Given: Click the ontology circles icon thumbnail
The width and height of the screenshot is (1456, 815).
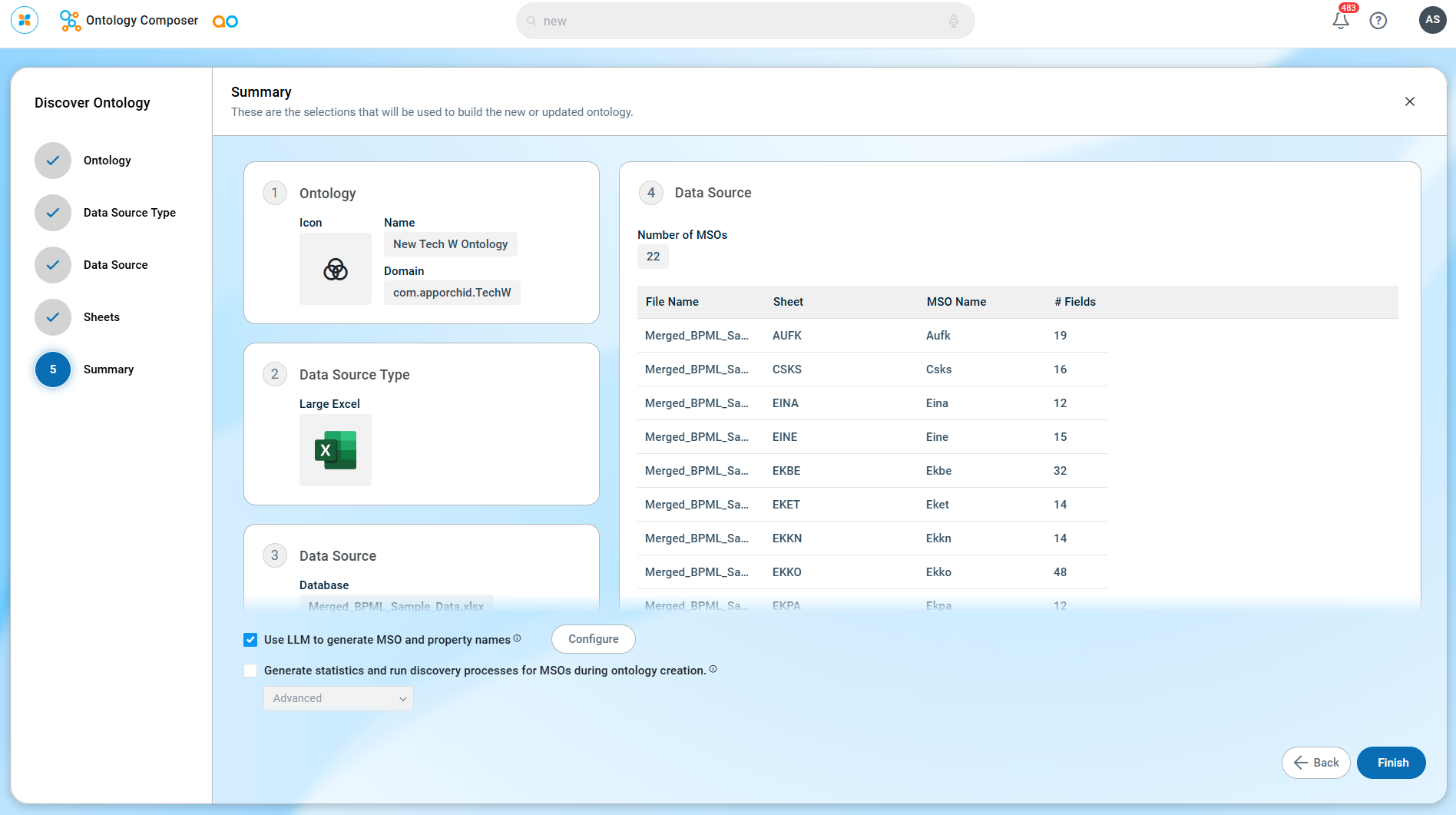Looking at the screenshot, I should coord(336,269).
